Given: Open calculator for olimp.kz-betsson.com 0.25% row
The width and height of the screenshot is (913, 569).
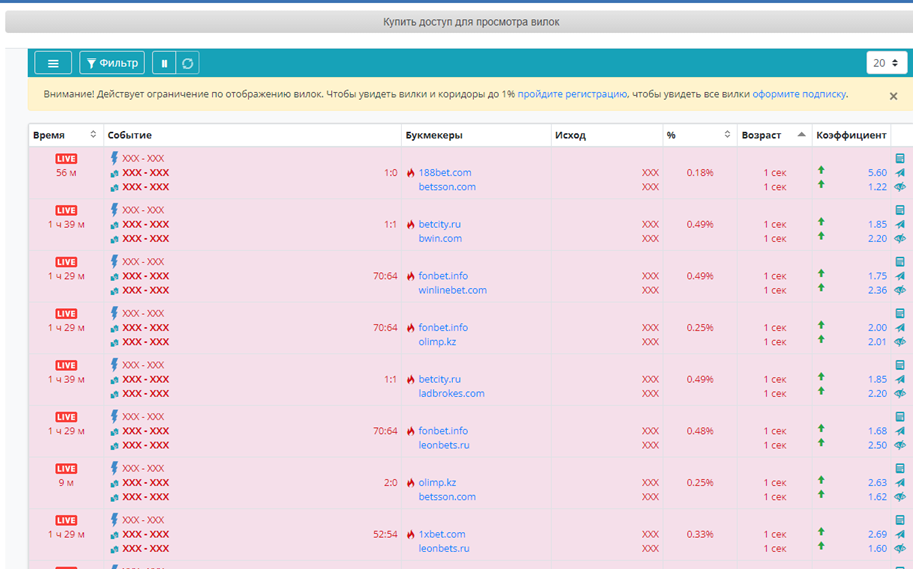Looking at the screenshot, I should click(900, 468).
